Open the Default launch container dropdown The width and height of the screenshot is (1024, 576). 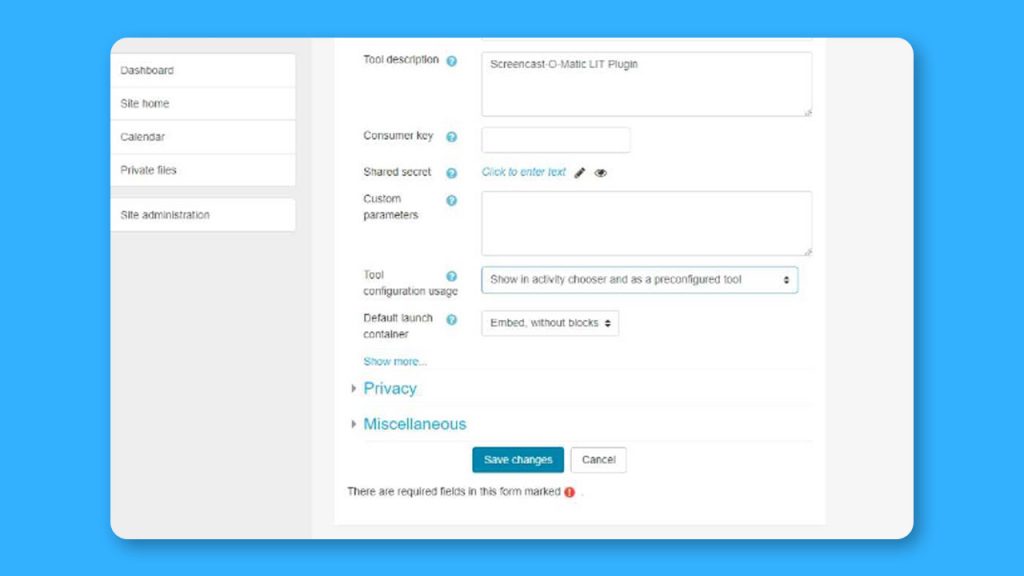coord(549,323)
